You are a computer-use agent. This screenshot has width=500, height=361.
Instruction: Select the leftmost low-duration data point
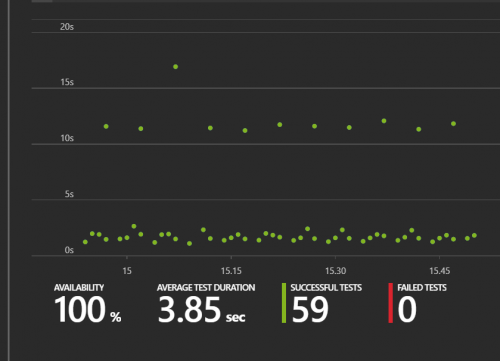click(85, 242)
